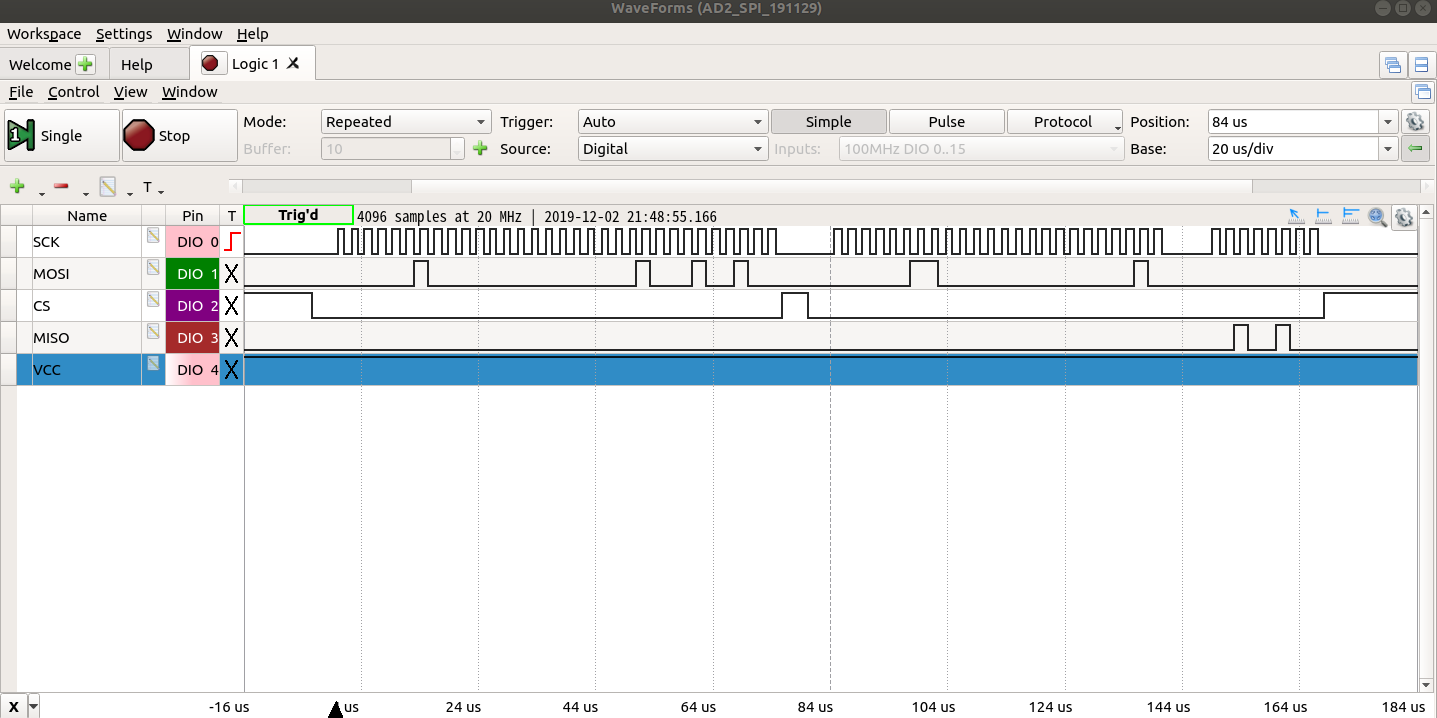Click the DIO 4 pin cell
The height and width of the screenshot is (718, 1437).
pos(193,369)
